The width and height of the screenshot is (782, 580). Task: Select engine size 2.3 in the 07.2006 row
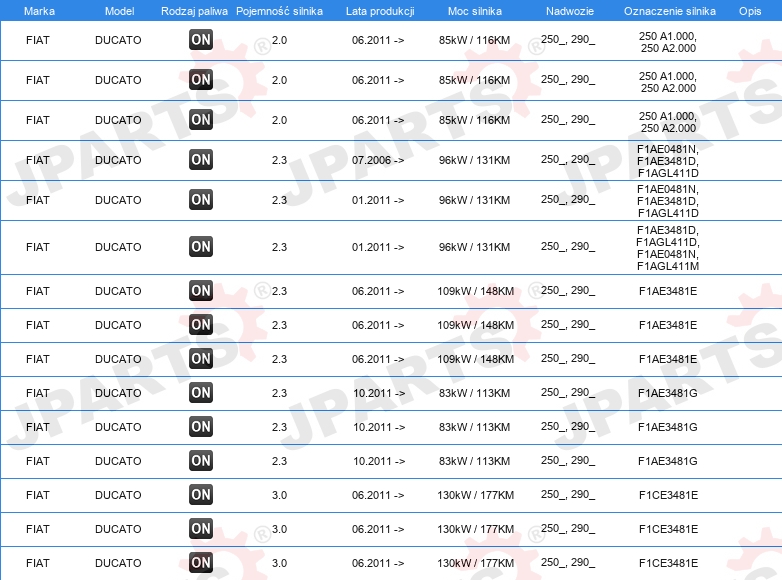pyautogui.click(x=279, y=160)
